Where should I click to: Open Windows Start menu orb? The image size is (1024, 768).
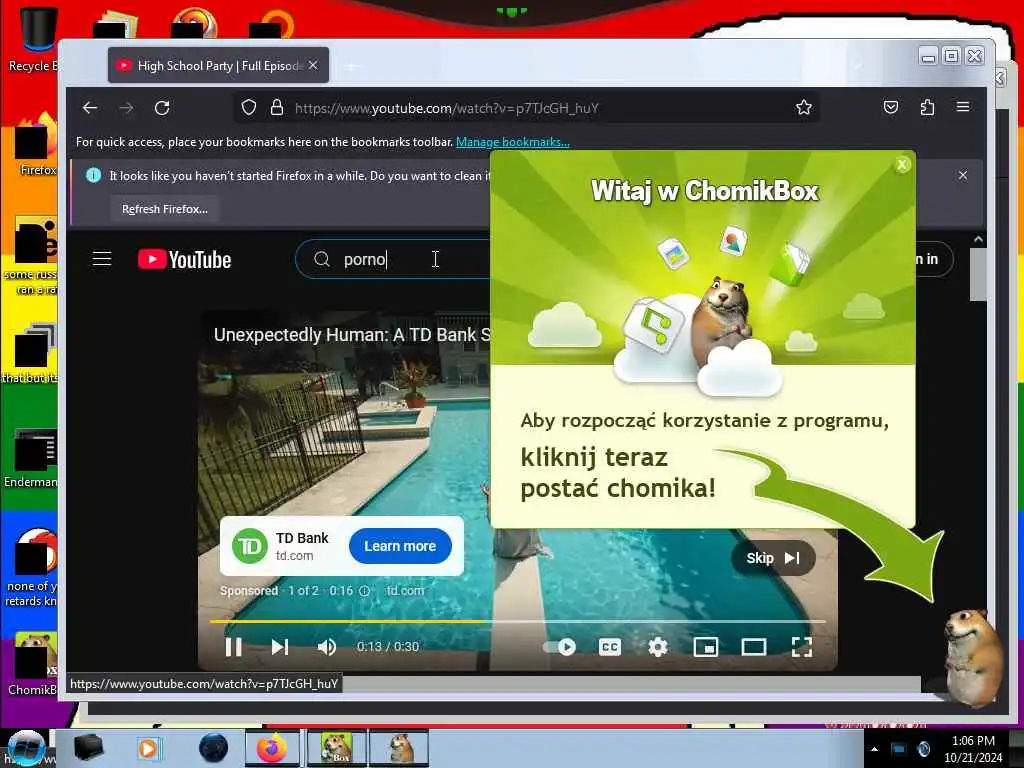[25, 748]
